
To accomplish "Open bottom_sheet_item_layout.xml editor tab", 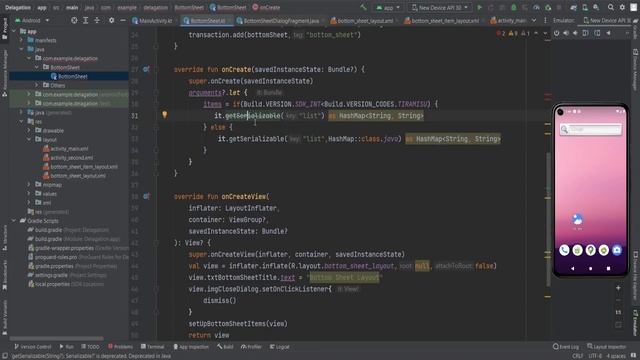I will (442, 20).
